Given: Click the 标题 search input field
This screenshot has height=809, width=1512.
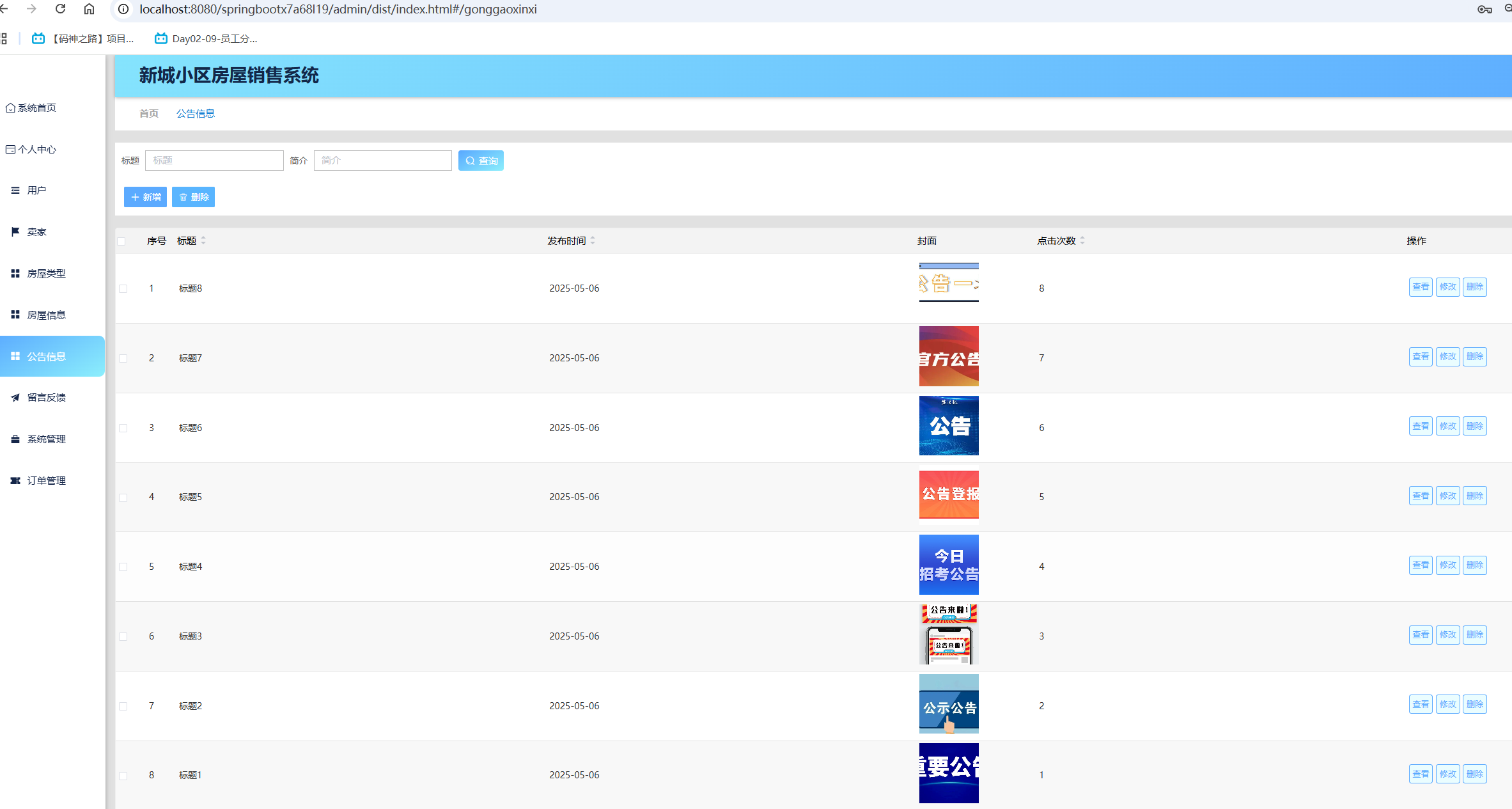Looking at the screenshot, I should (214, 161).
